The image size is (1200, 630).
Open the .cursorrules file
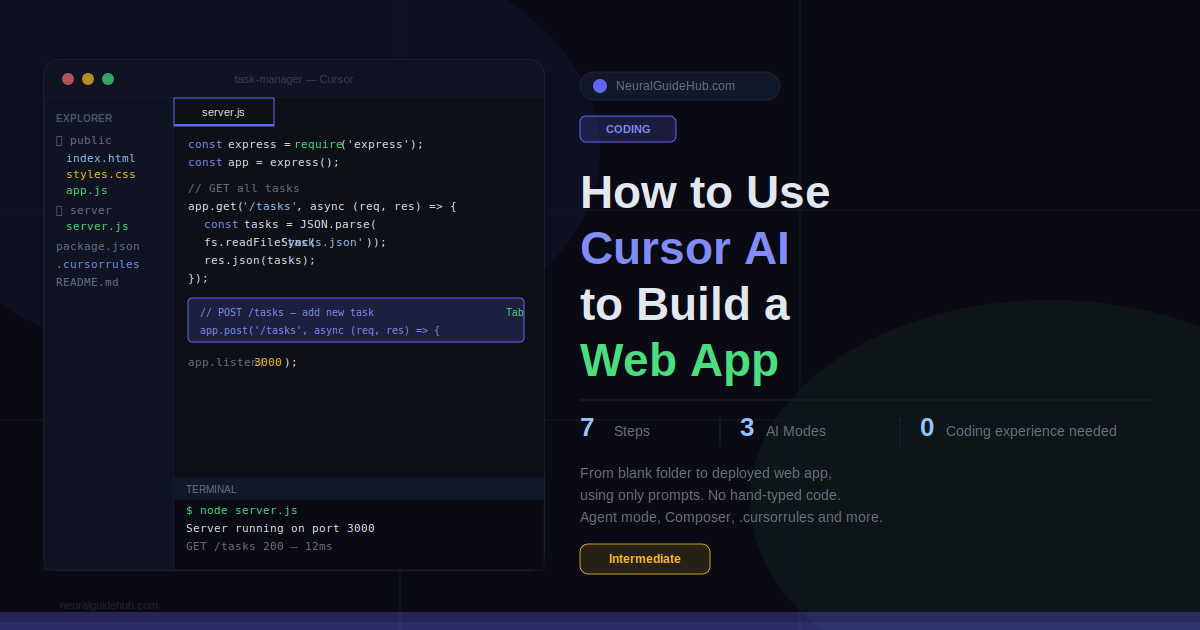98,264
